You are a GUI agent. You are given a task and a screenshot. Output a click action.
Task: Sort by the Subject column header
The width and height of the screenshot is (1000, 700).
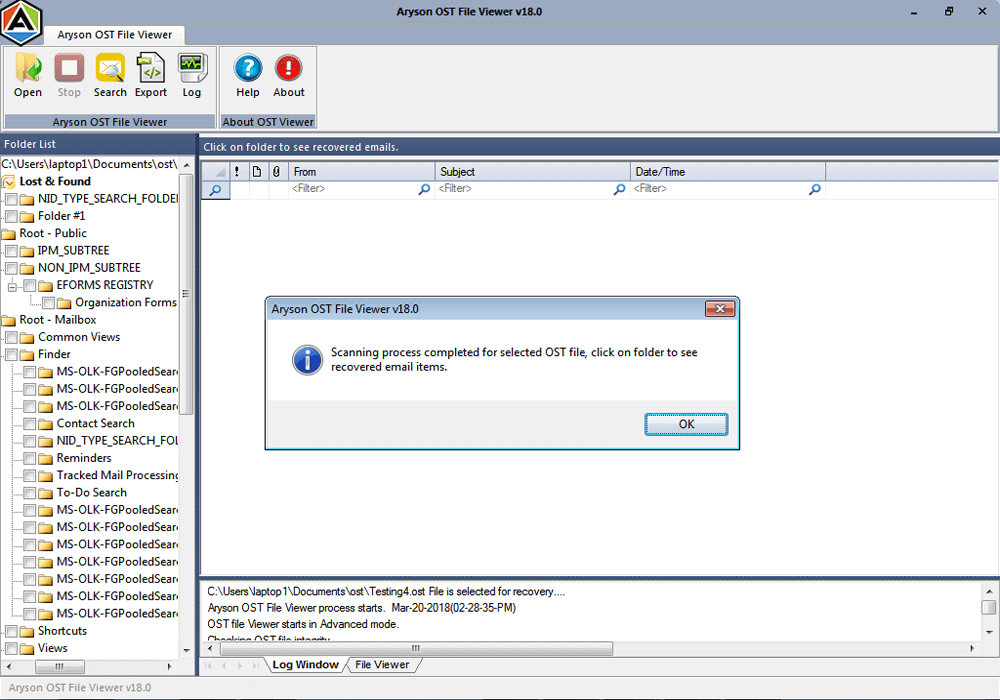coord(533,171)
